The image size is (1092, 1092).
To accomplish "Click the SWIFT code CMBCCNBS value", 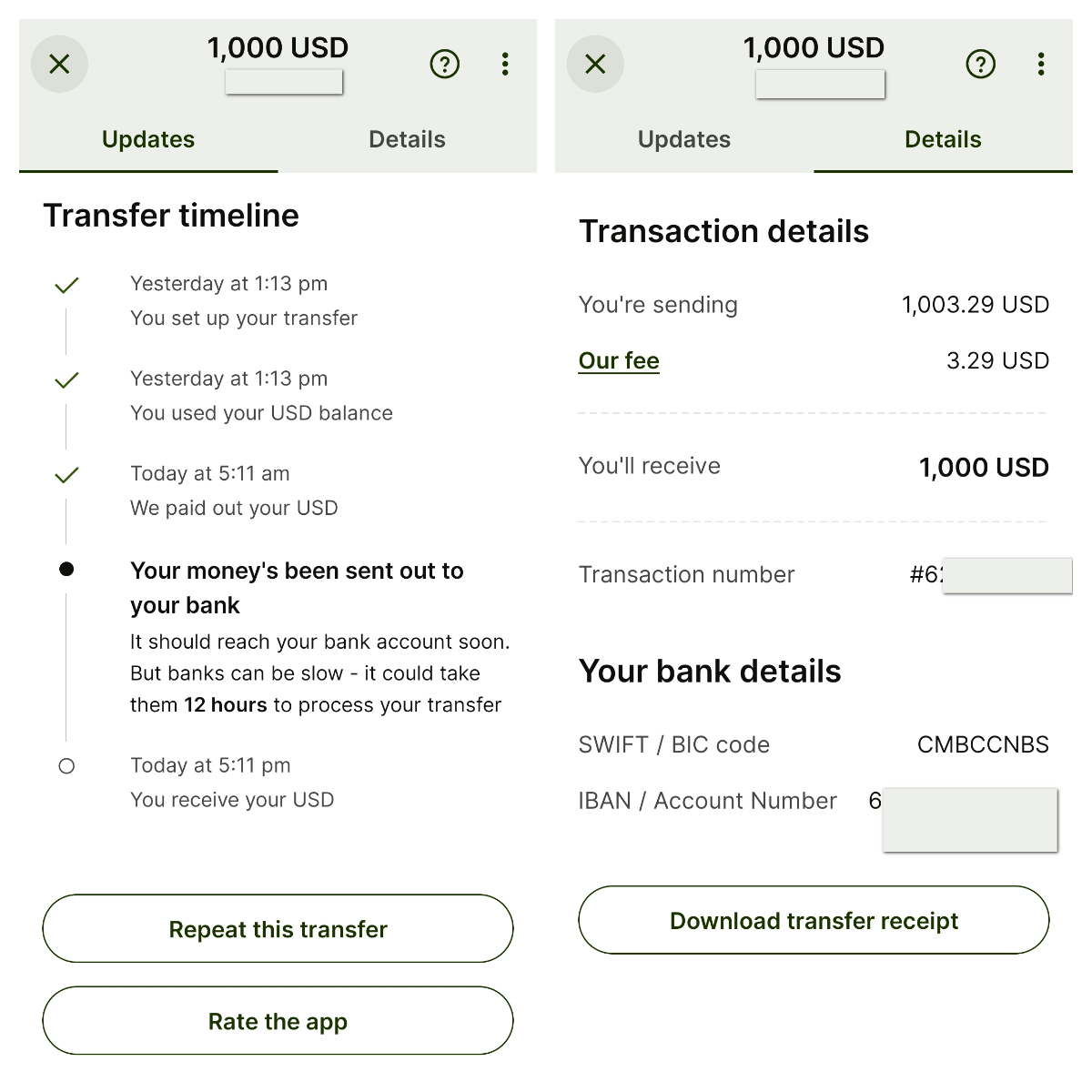I will click(x=983, y=744).
